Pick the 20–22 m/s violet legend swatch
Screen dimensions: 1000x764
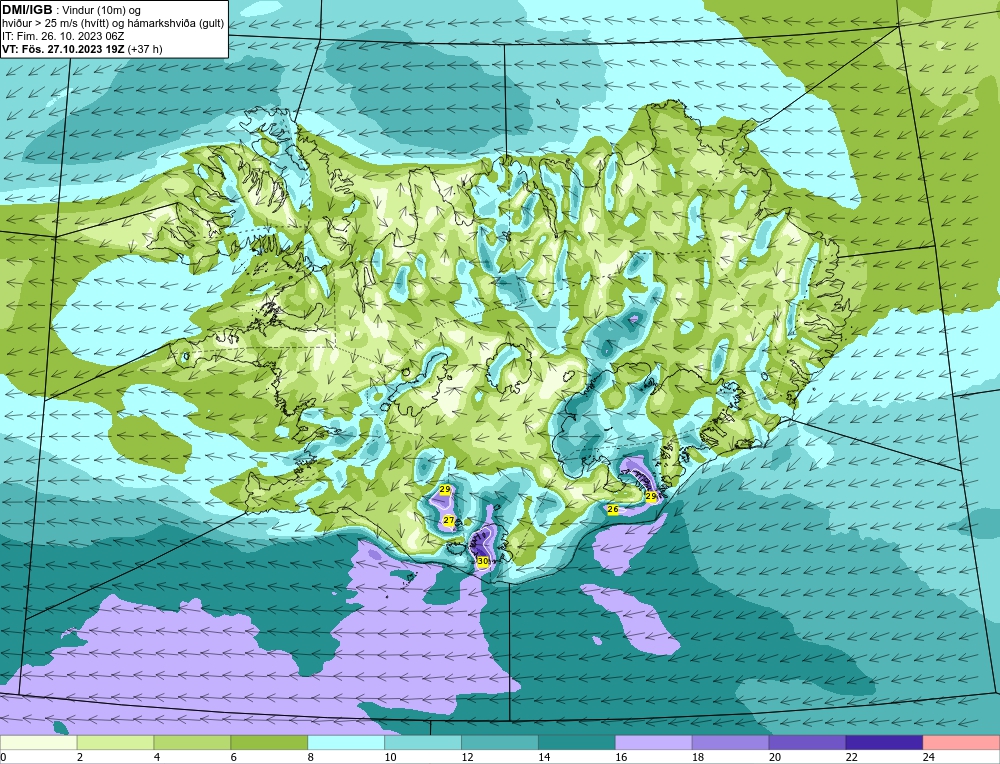pos(807,743)
